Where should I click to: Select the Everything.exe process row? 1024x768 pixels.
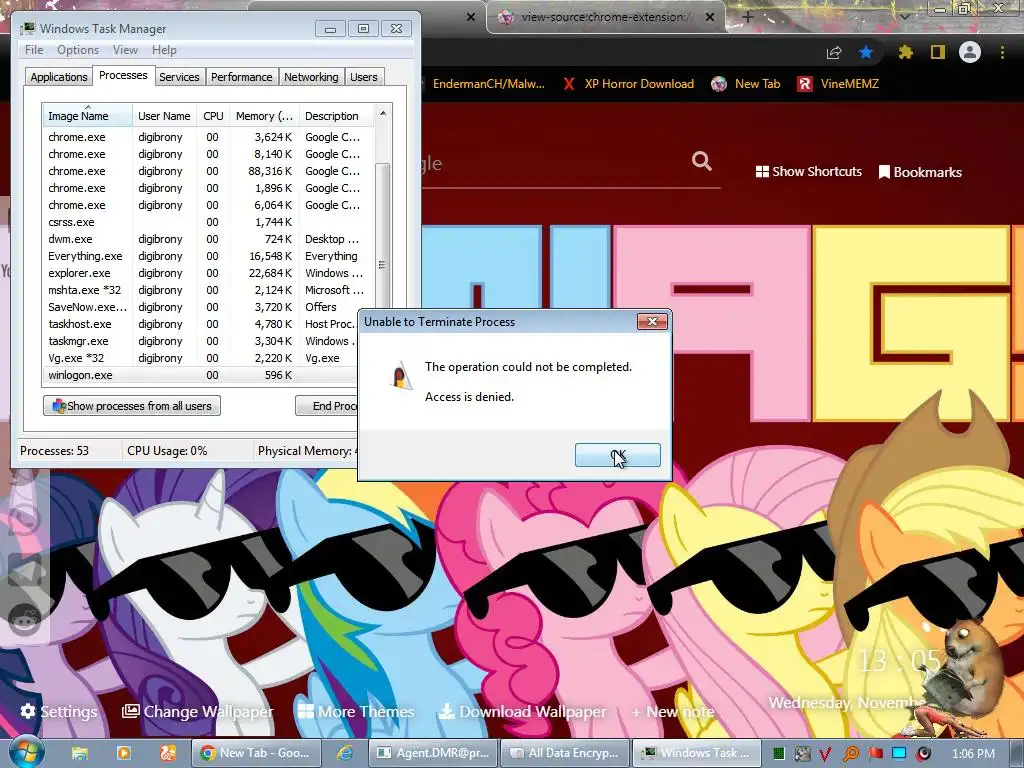(209, 256)
